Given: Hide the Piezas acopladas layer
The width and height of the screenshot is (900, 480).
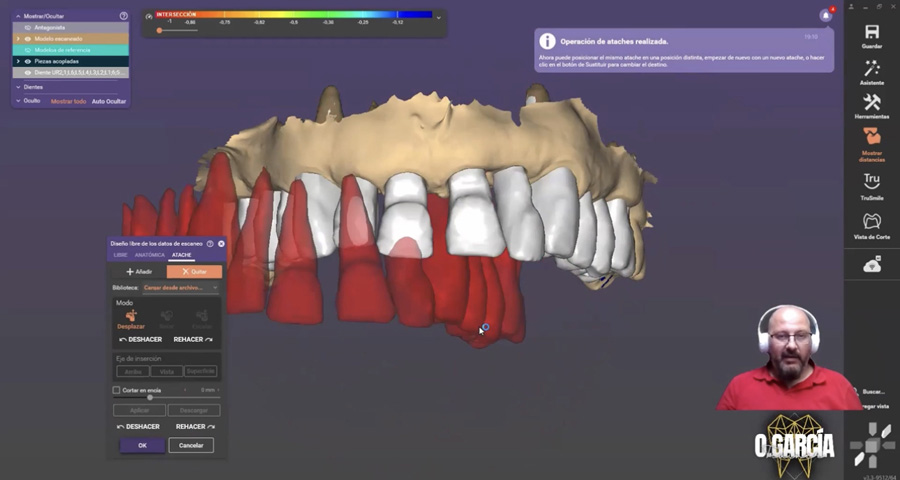Looking at the screenshot, I should coord(28,61).
